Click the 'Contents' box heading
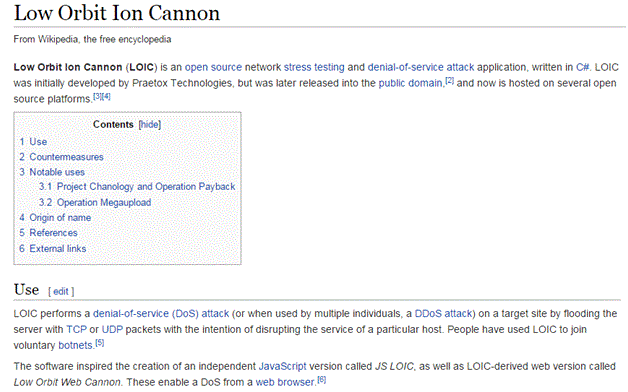This screenshot has height=392, width=628. point(113,125)
